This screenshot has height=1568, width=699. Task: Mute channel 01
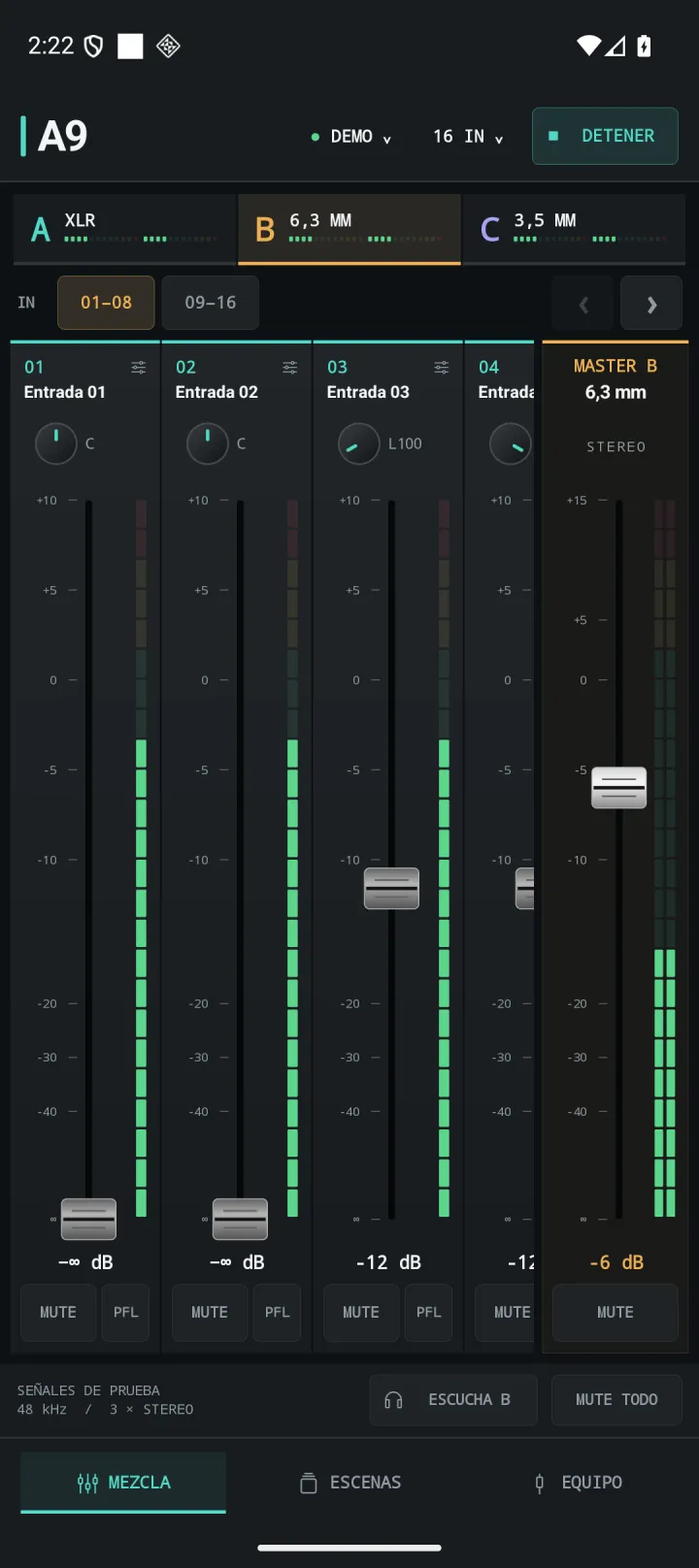pos(58,1312)
